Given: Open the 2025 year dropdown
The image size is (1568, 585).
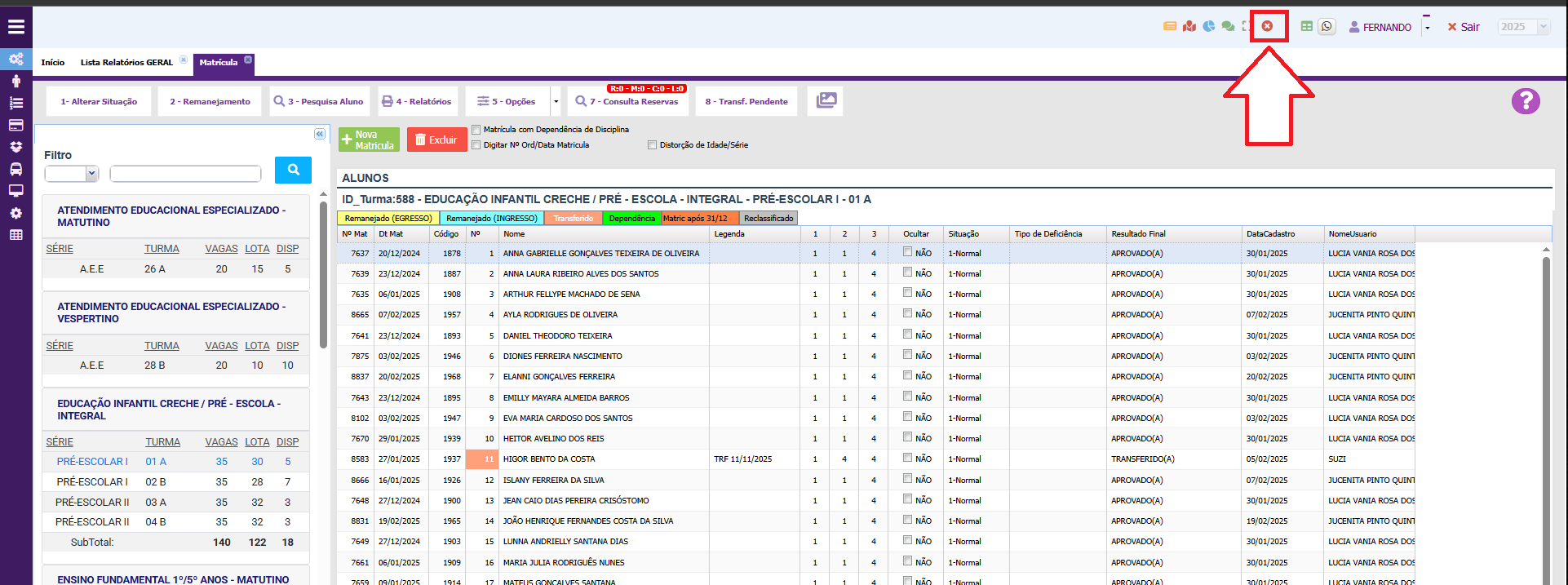Looking at the screenshot, I should pos(1523,27).
